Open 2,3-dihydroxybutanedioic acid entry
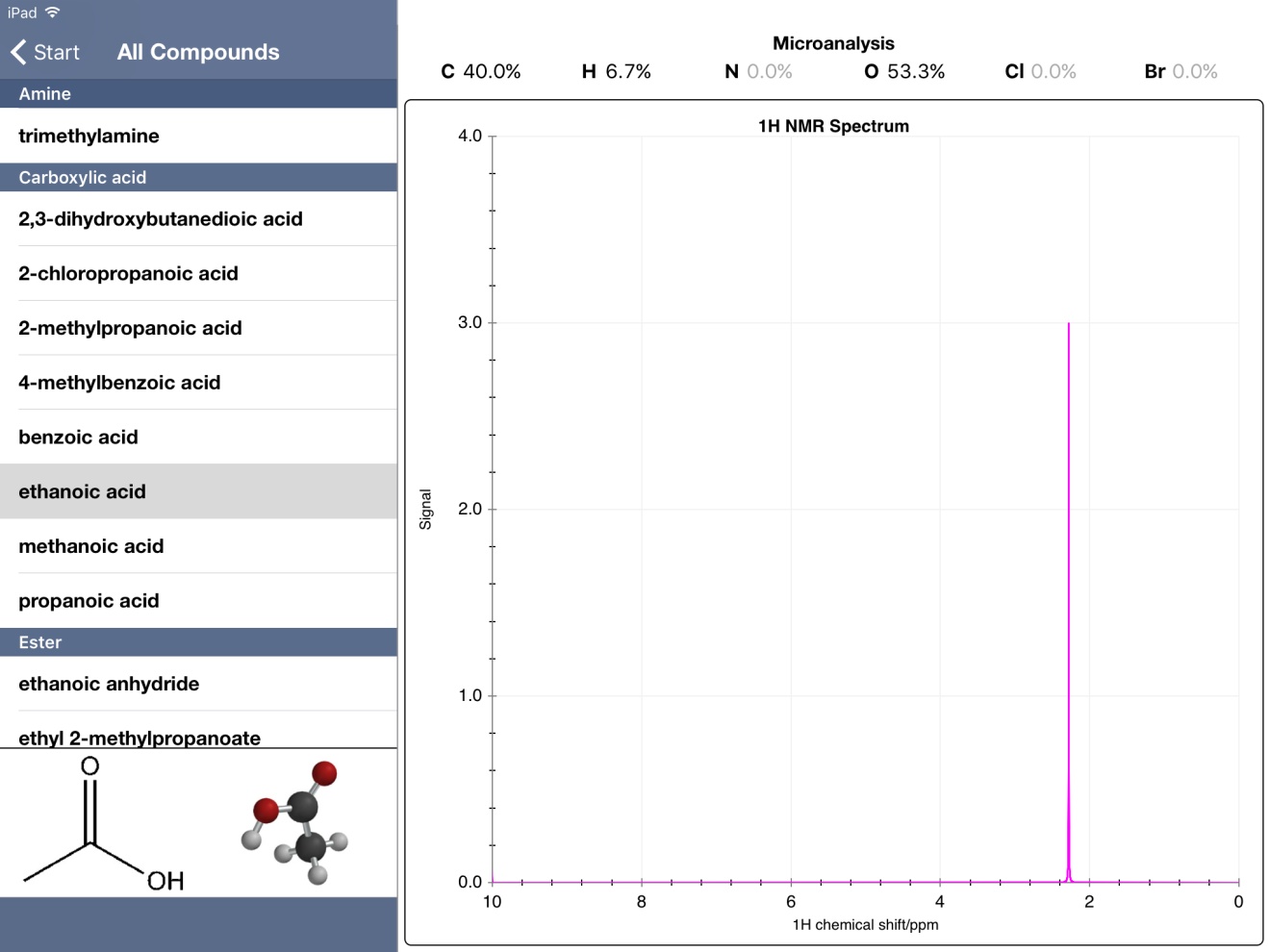1270x952 pixels. [x=161, y=219]
